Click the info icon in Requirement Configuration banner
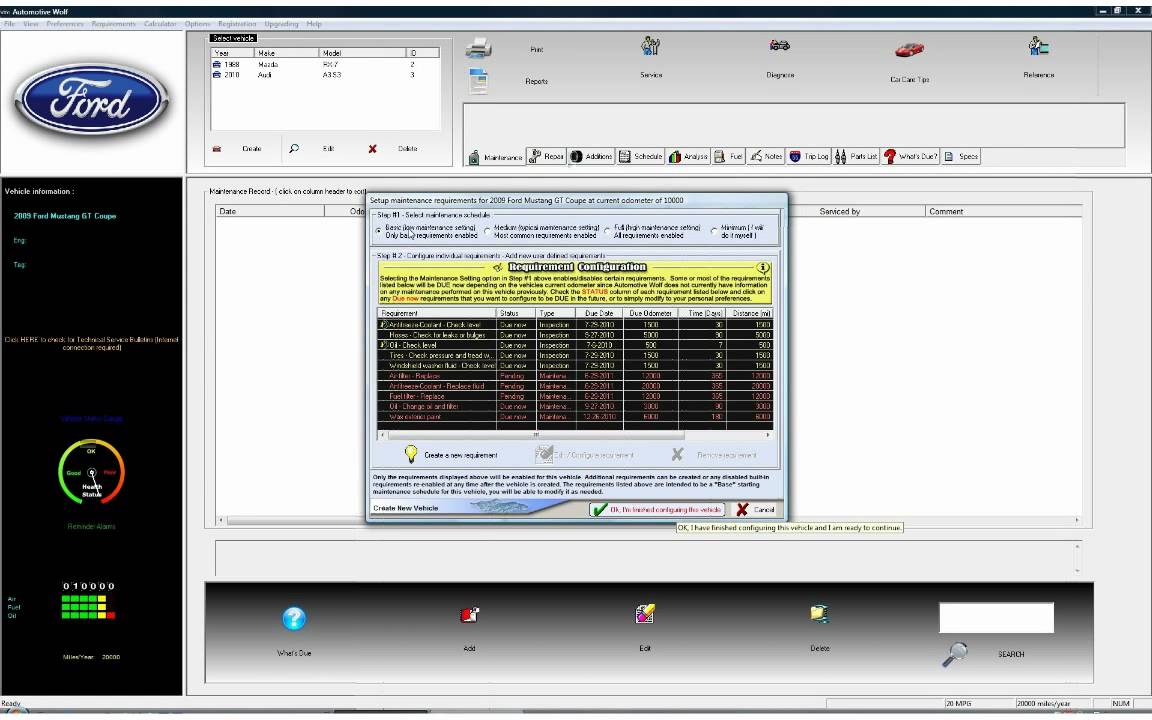This screenshot has height=720, width=1152. (763, 267)
